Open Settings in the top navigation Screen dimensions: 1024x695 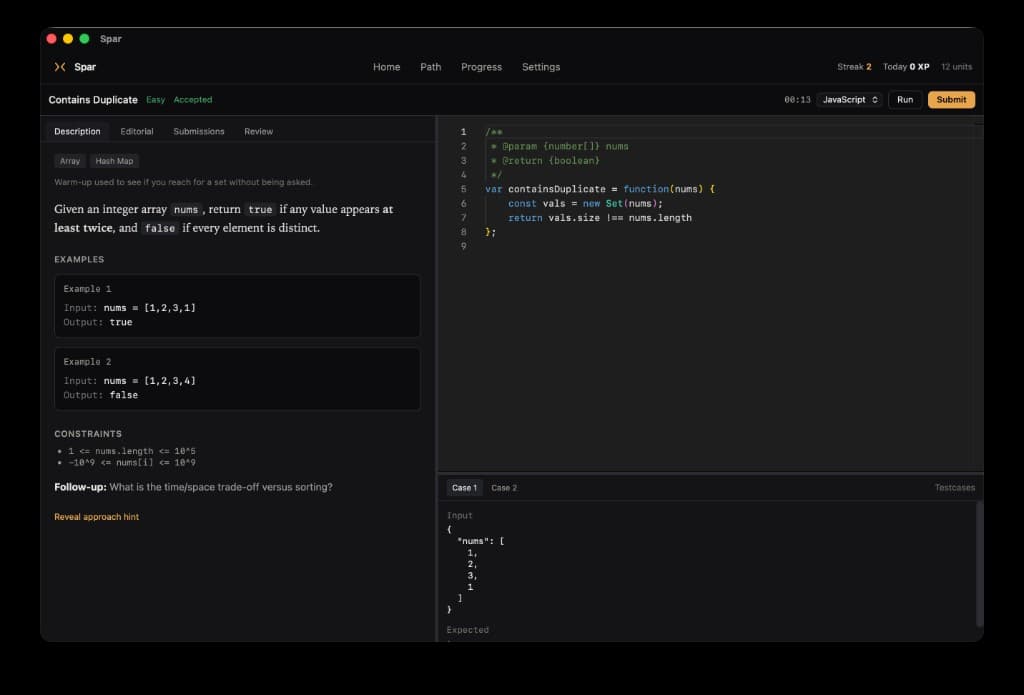tap(541, 67)
